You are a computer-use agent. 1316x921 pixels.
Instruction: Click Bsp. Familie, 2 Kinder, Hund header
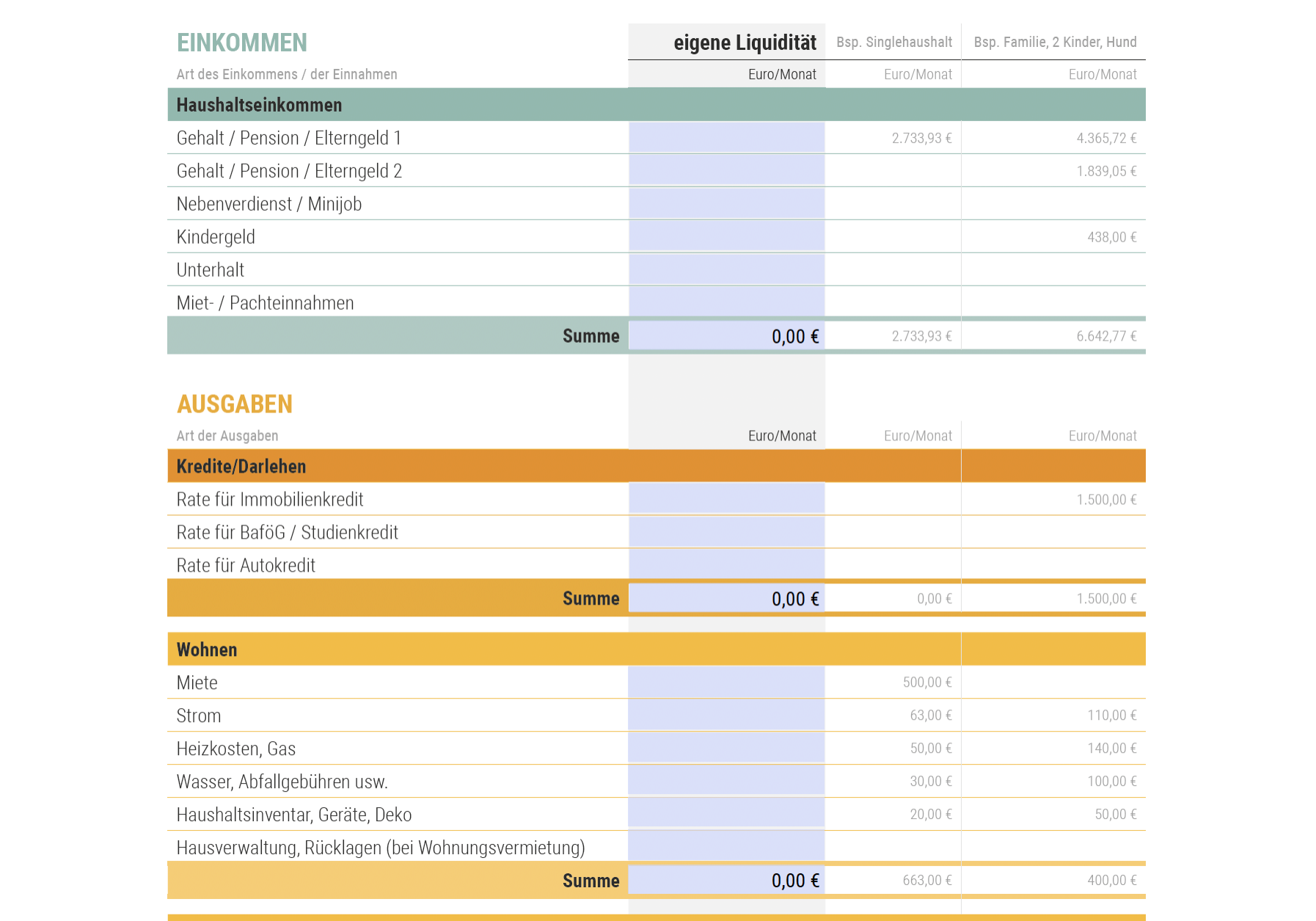point(1055,43)
